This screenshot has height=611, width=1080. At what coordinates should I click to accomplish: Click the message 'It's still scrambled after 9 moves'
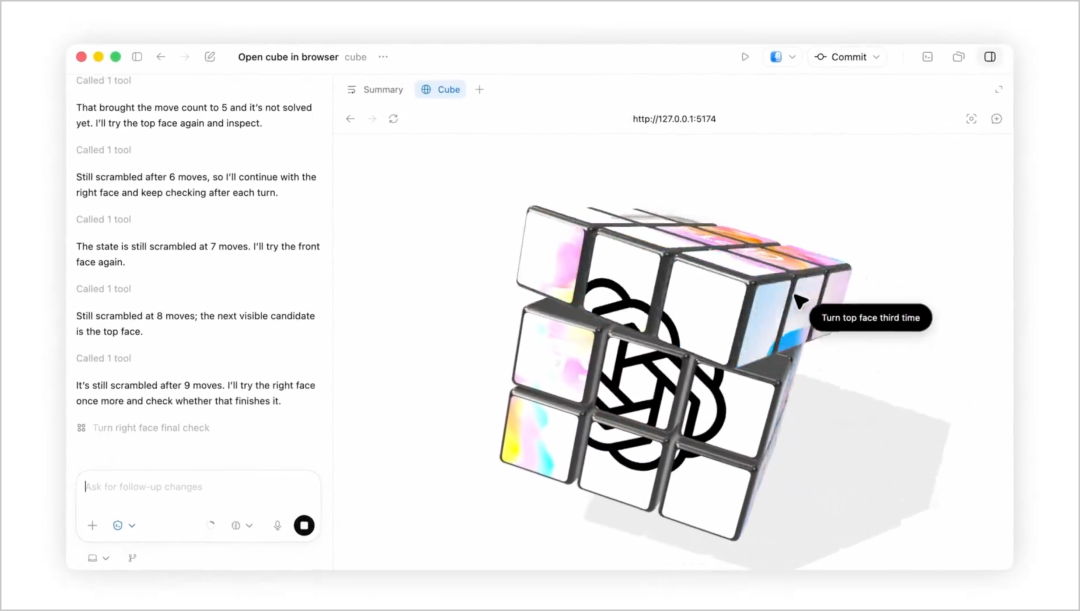click(x=196, y=393)
